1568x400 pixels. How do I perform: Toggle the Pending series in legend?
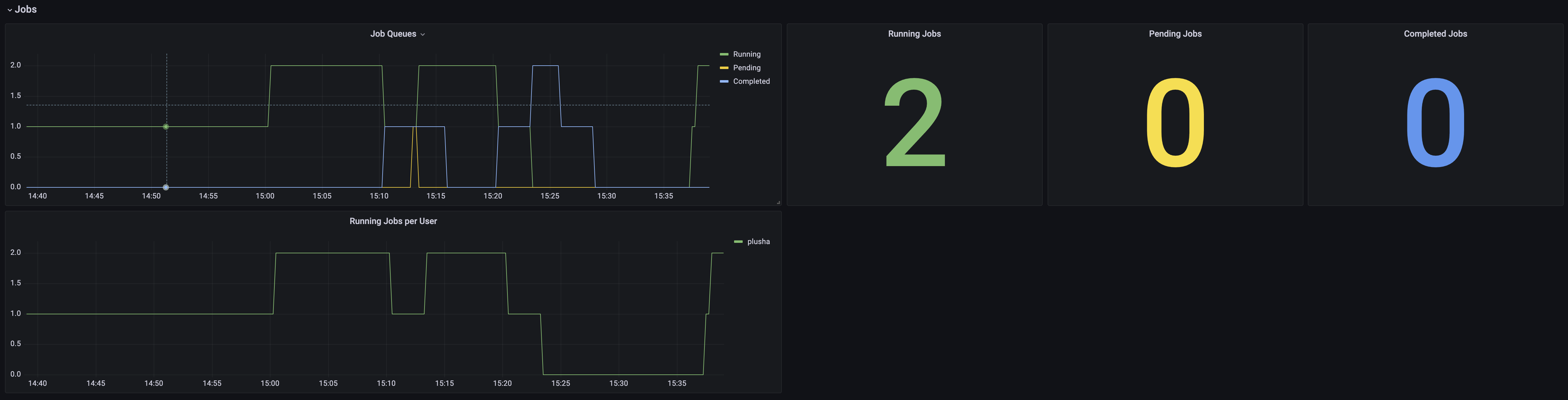coord(746,67)
